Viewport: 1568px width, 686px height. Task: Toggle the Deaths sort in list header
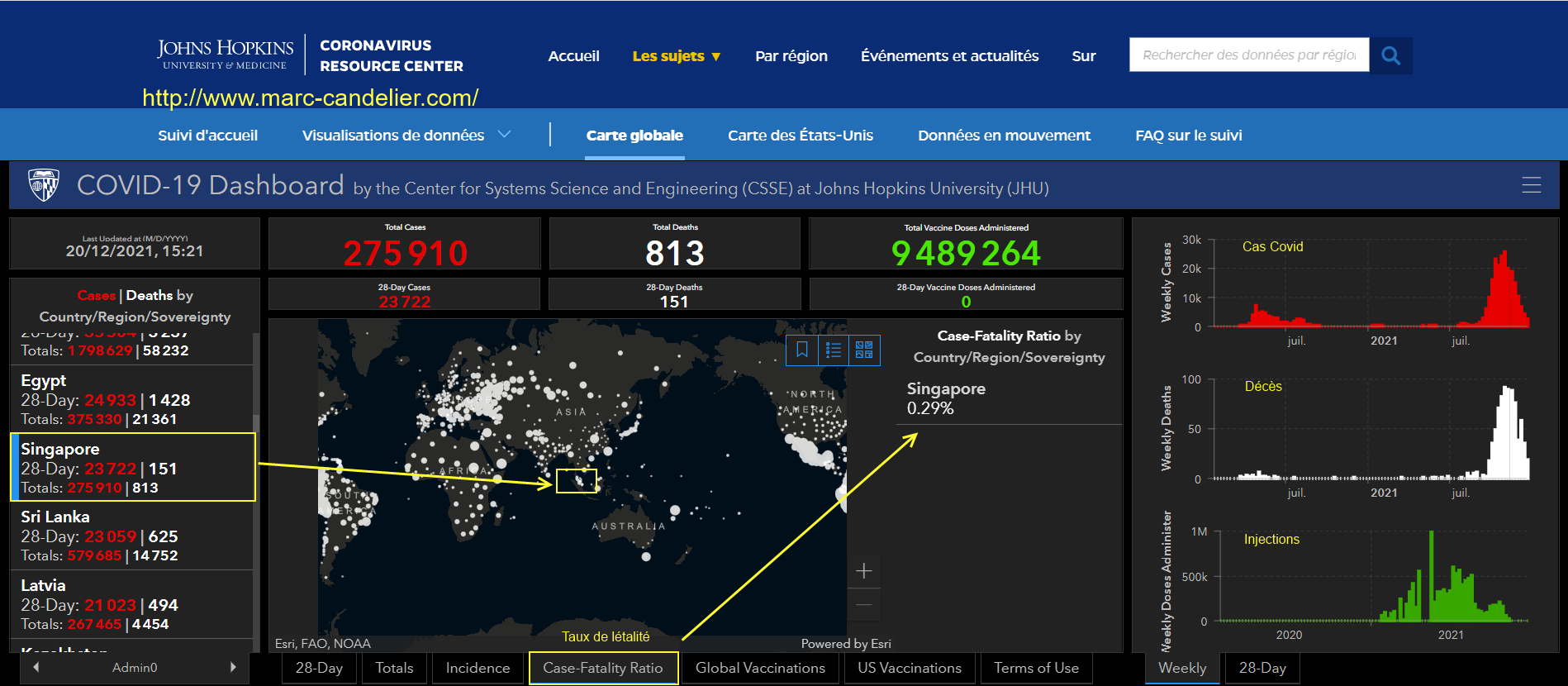(150, 295)
